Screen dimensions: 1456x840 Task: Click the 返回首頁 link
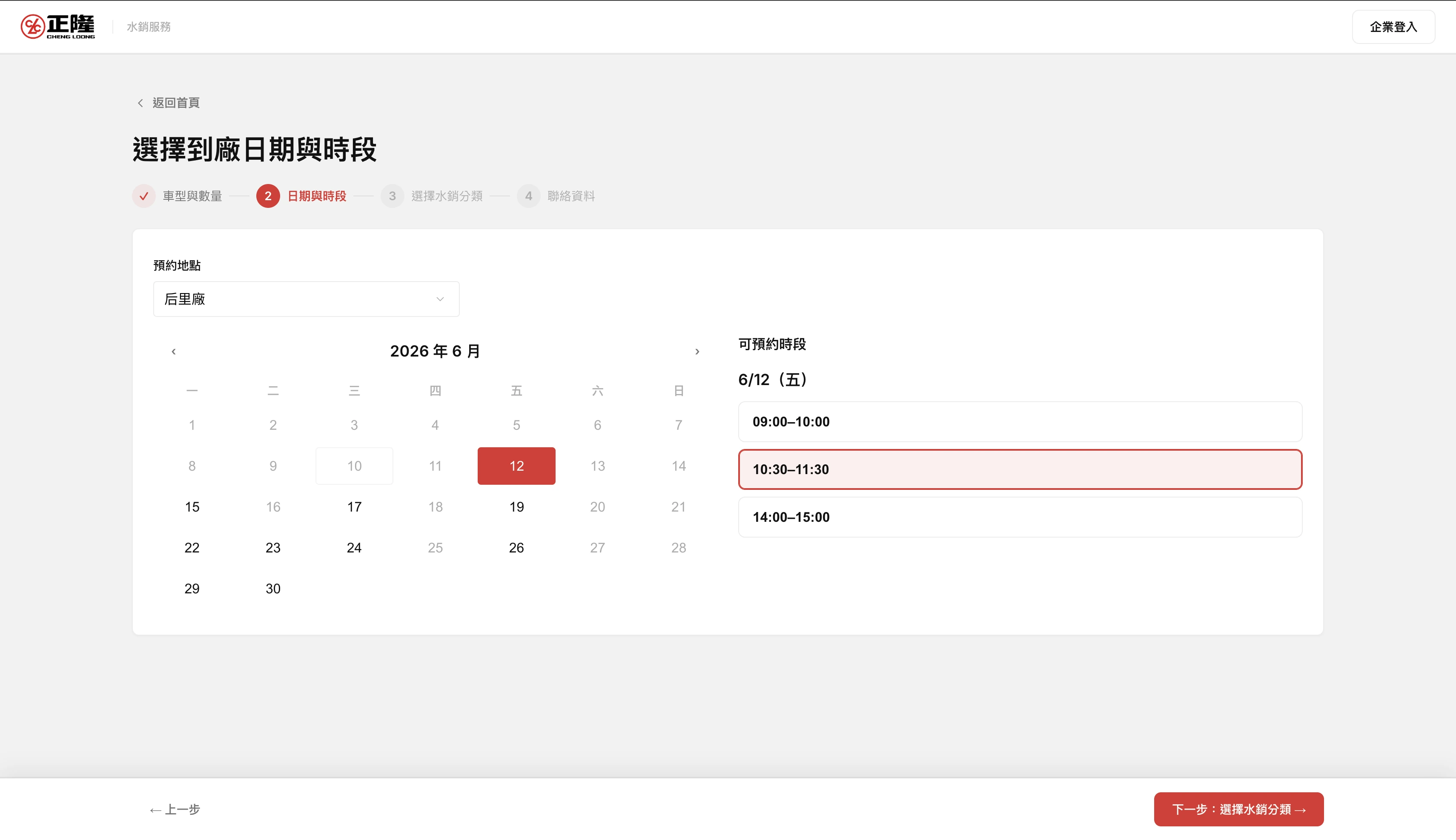pyautogui.click(x=176, y=103)
